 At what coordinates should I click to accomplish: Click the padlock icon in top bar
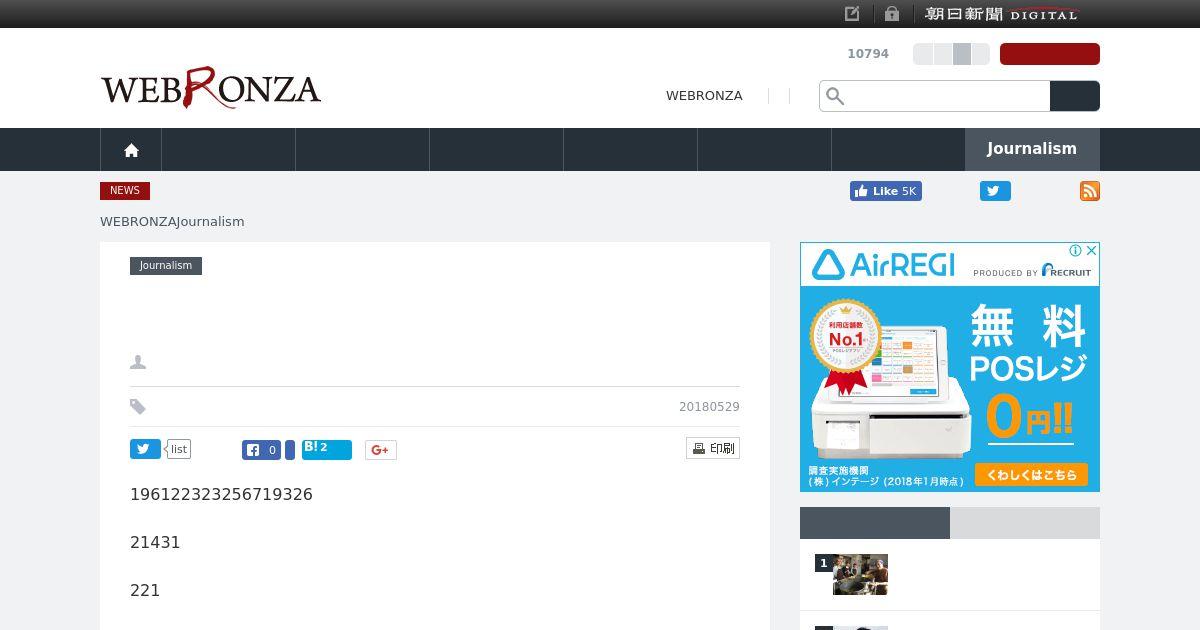point(892,14)
